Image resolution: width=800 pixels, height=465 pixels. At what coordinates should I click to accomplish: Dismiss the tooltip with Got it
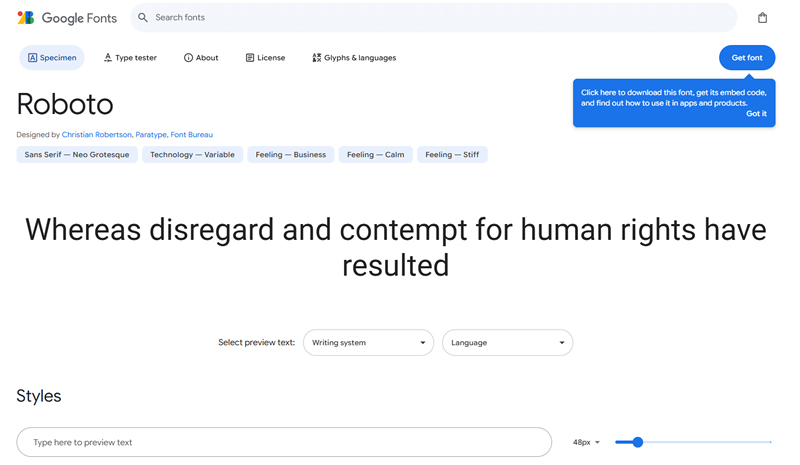click(756, 114)
